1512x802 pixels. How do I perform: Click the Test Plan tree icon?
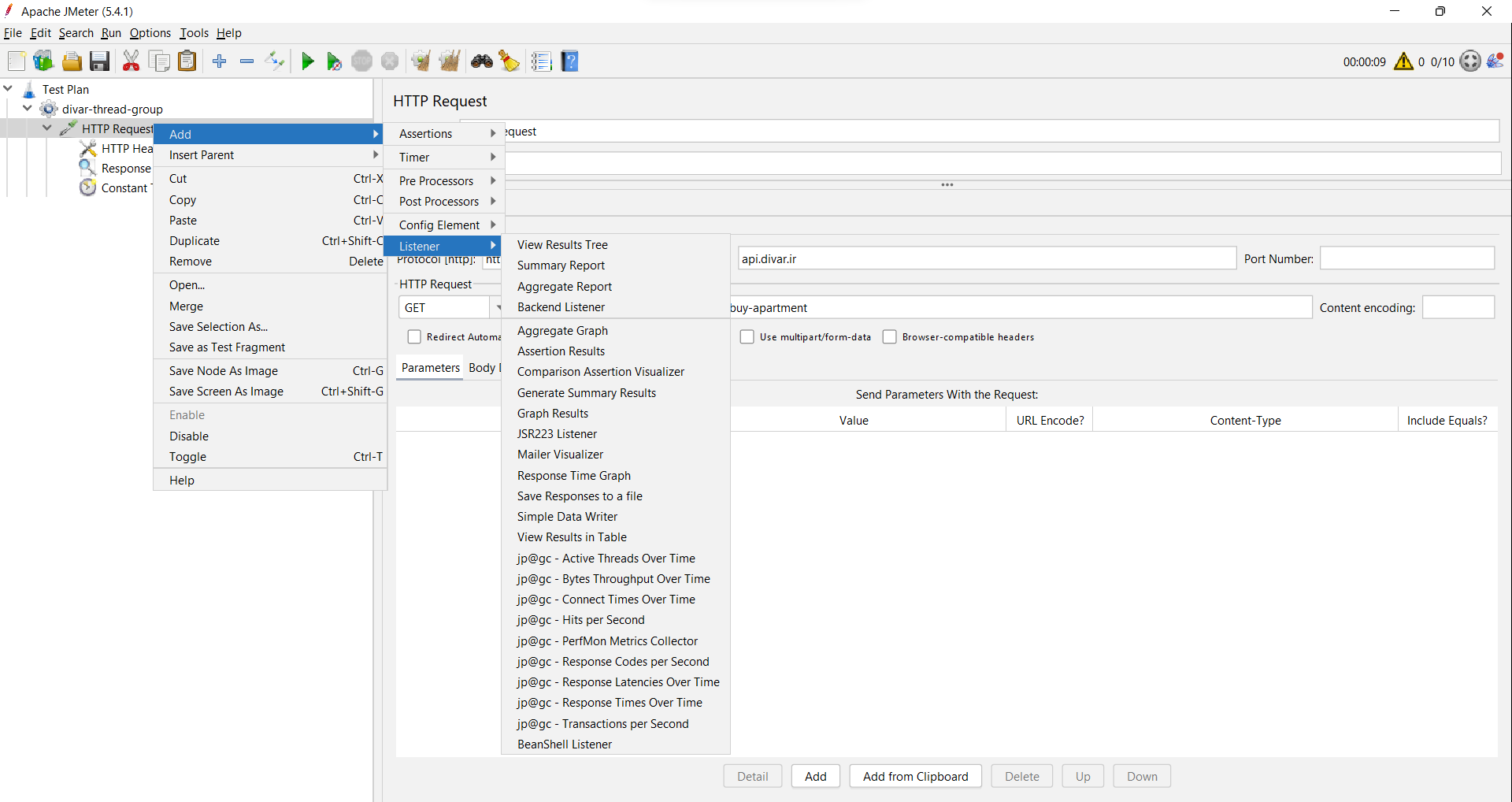30,90
